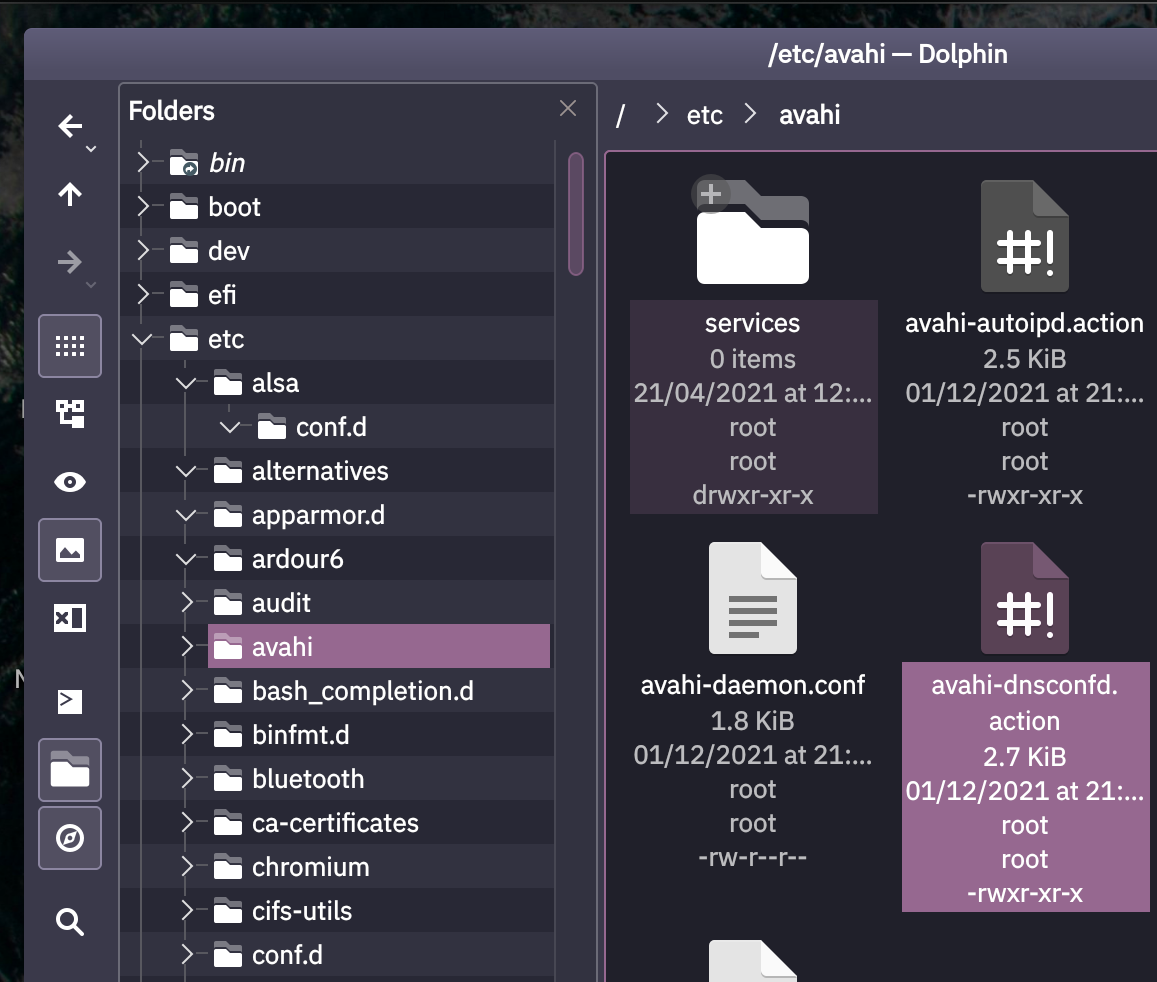Select highlighted avahi folder in tree
The height and width of the screenshot is (982, 1157).
[x=379, y=646]
